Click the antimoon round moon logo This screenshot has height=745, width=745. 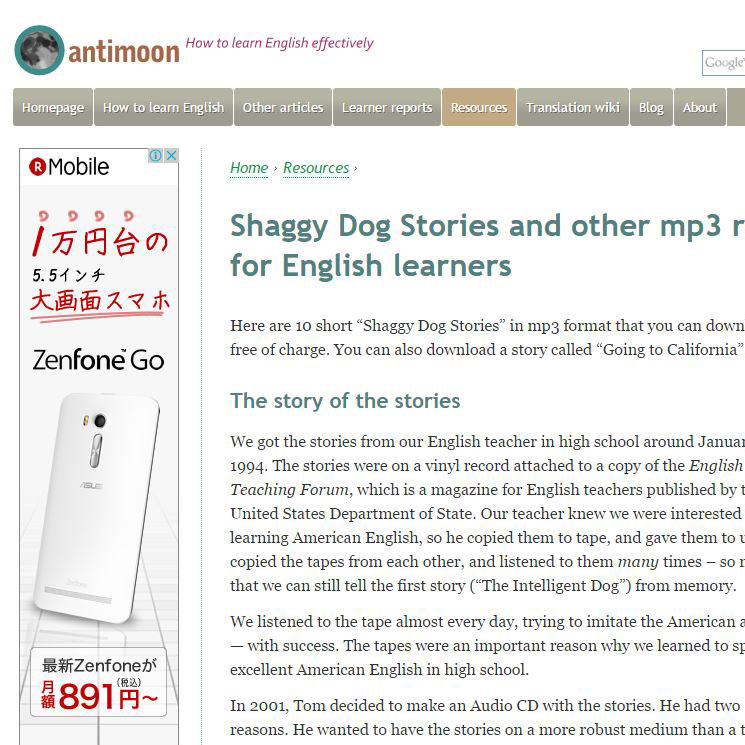(x=39, y=50)
